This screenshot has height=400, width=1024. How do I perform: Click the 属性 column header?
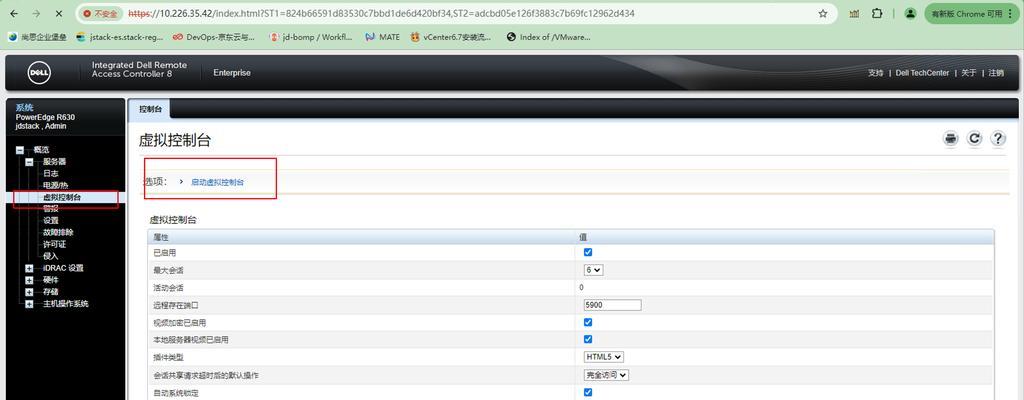(161, 237)
